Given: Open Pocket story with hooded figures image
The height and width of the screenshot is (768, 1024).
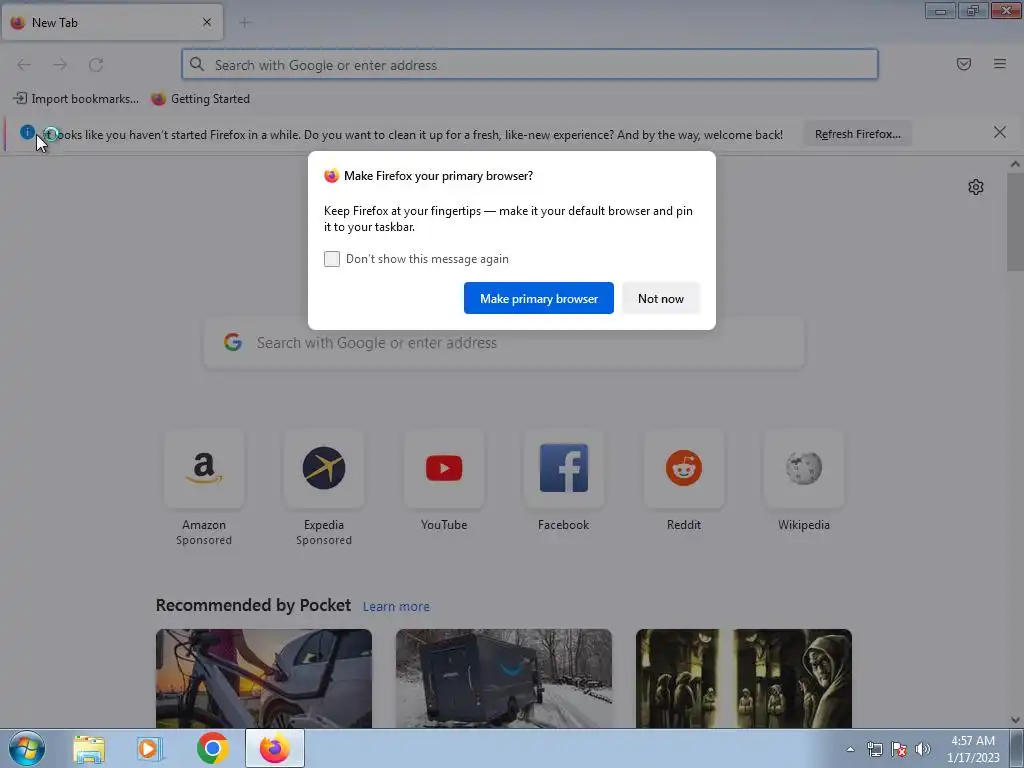Looking at the screenshot, I should (744, 679).
